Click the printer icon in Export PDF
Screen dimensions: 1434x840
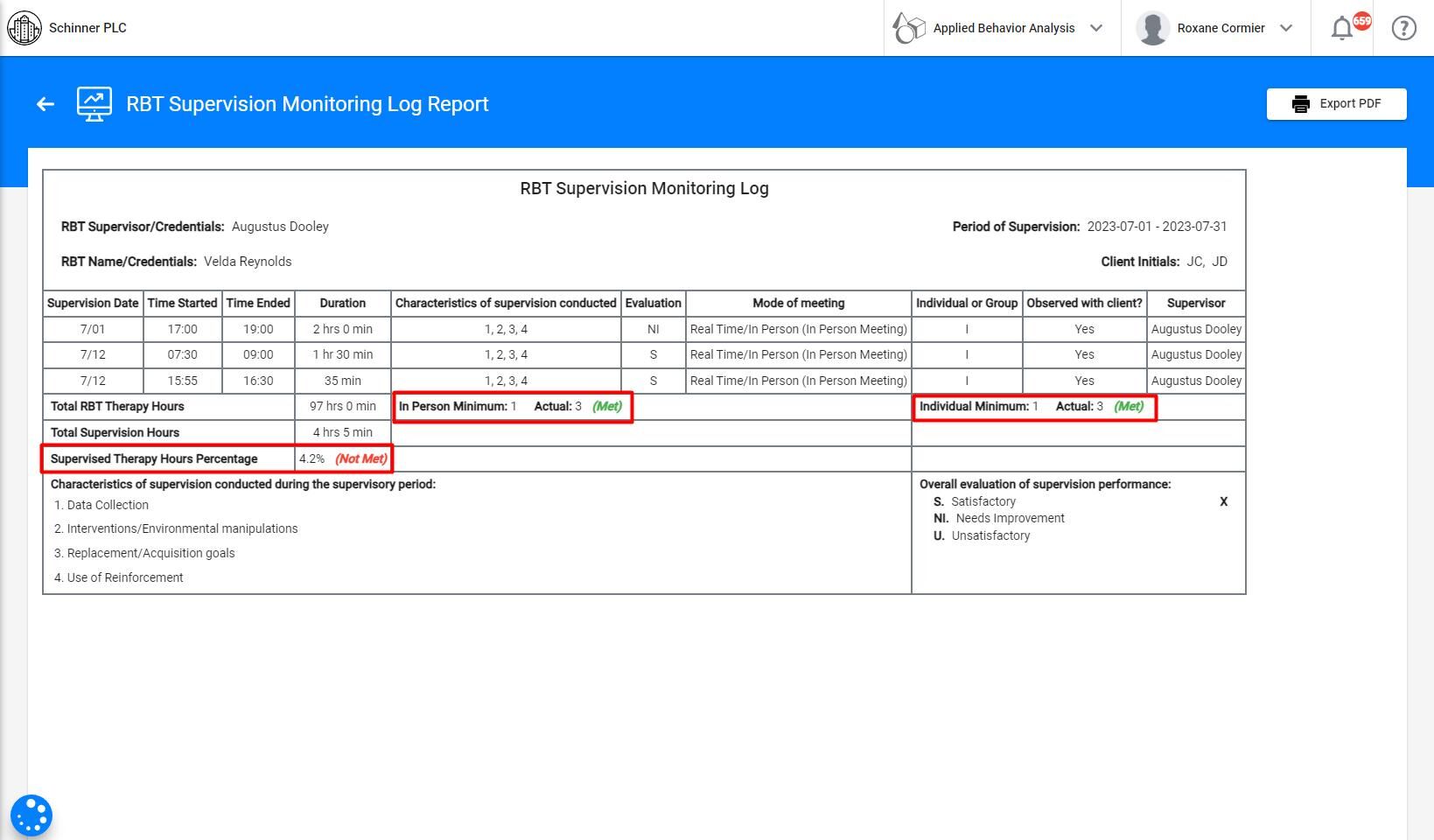1301,104
